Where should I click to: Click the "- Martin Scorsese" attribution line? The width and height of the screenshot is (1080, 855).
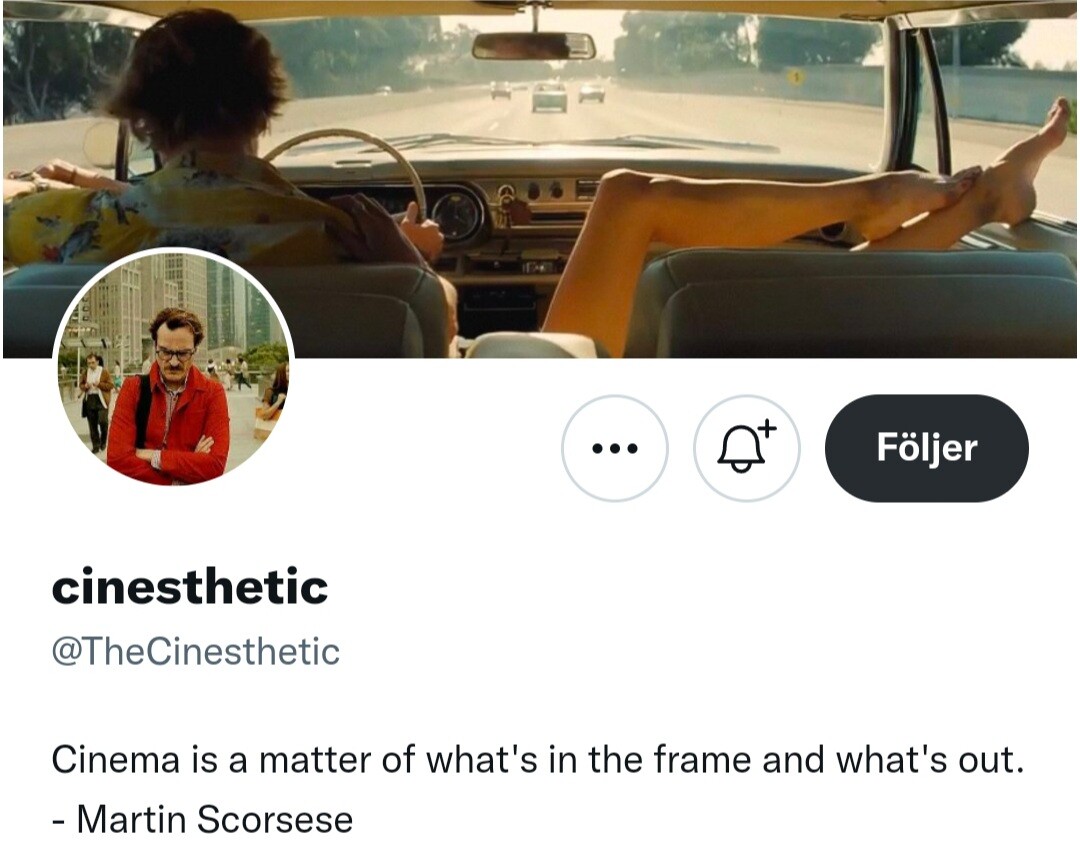coord(202,819)
